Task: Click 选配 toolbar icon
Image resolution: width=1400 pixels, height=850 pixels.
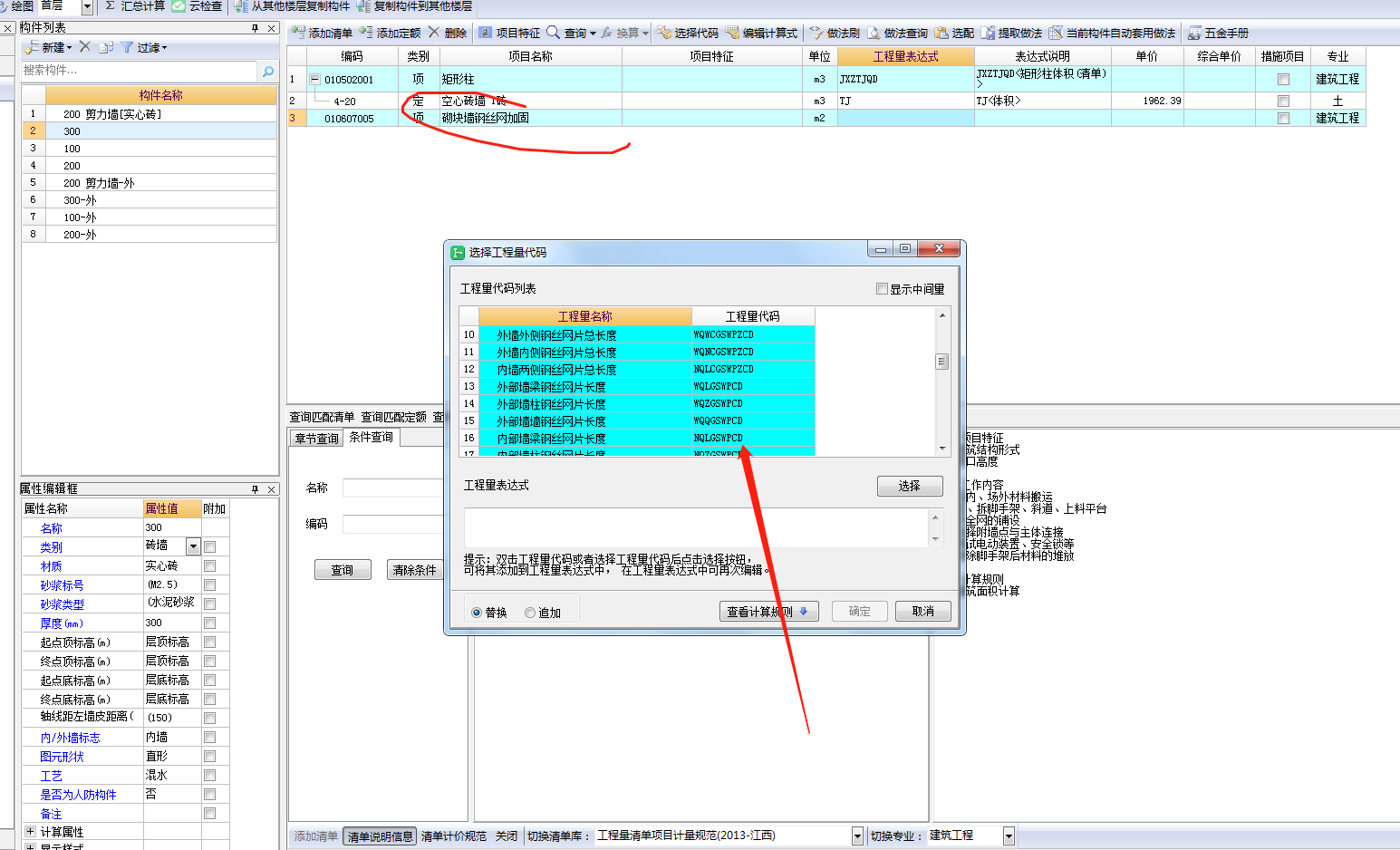Action: point(941,33)
